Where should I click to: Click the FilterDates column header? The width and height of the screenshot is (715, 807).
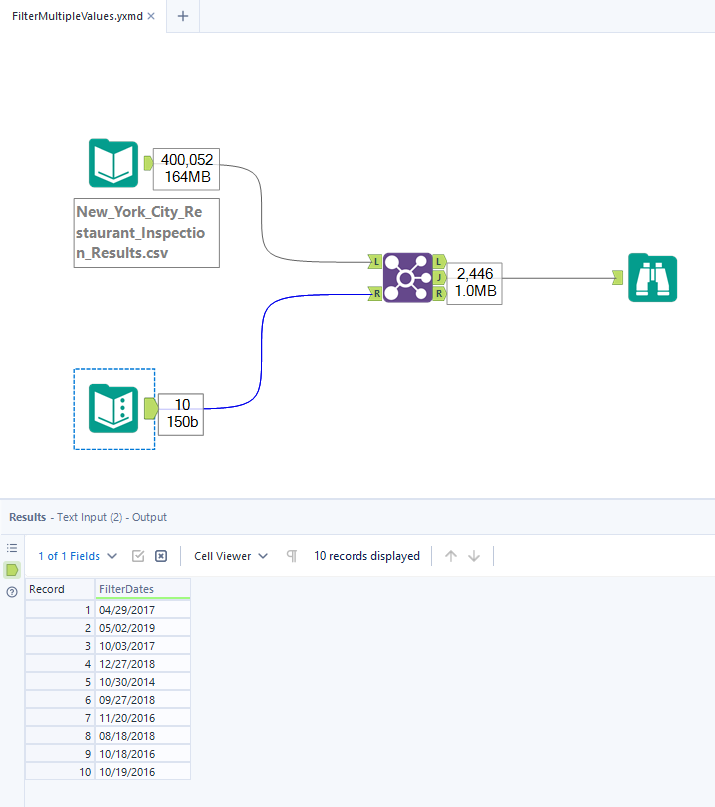tap(143, 589)
